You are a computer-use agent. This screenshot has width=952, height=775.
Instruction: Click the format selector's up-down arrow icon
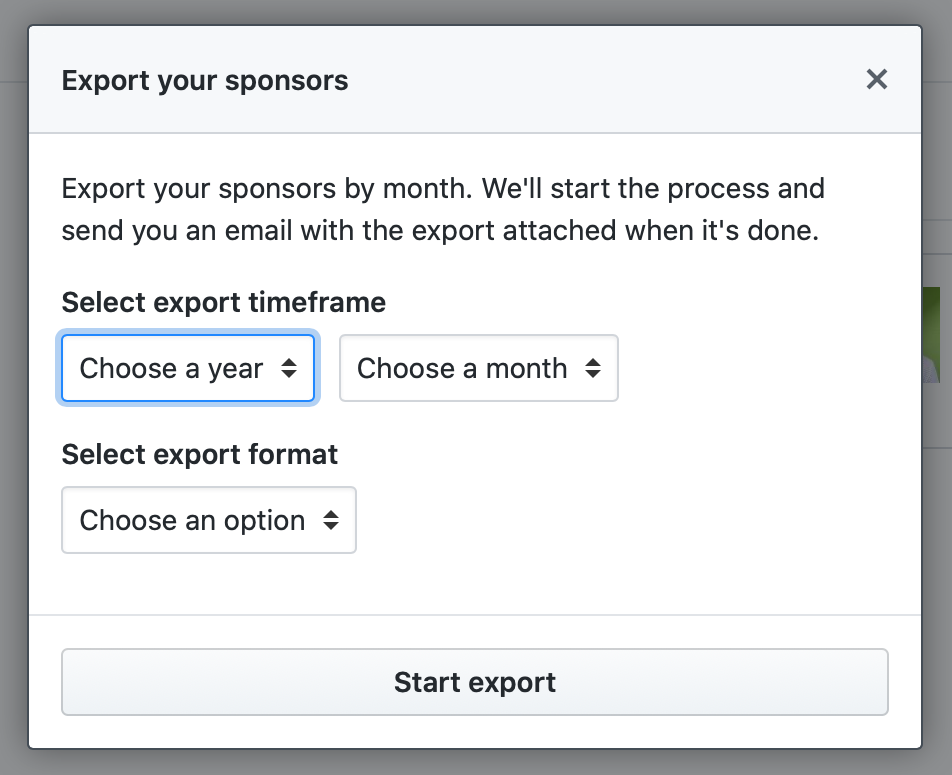click(x=331, y=520)
